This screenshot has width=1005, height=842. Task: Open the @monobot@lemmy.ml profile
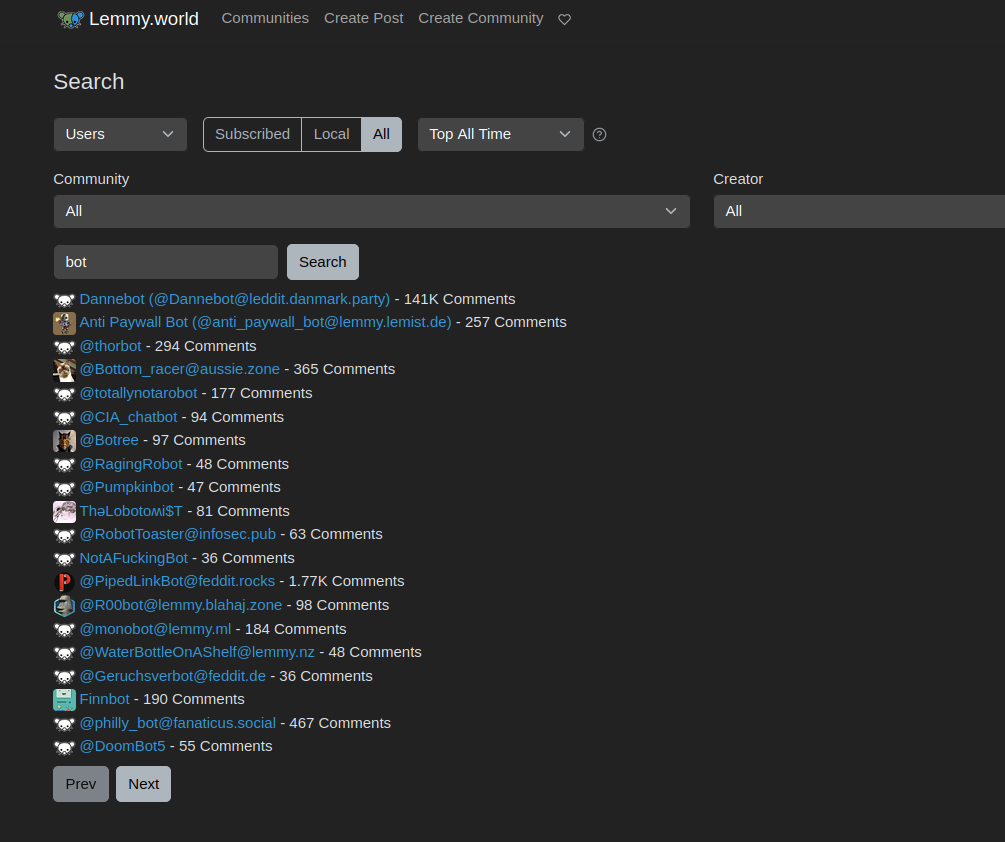155,629
